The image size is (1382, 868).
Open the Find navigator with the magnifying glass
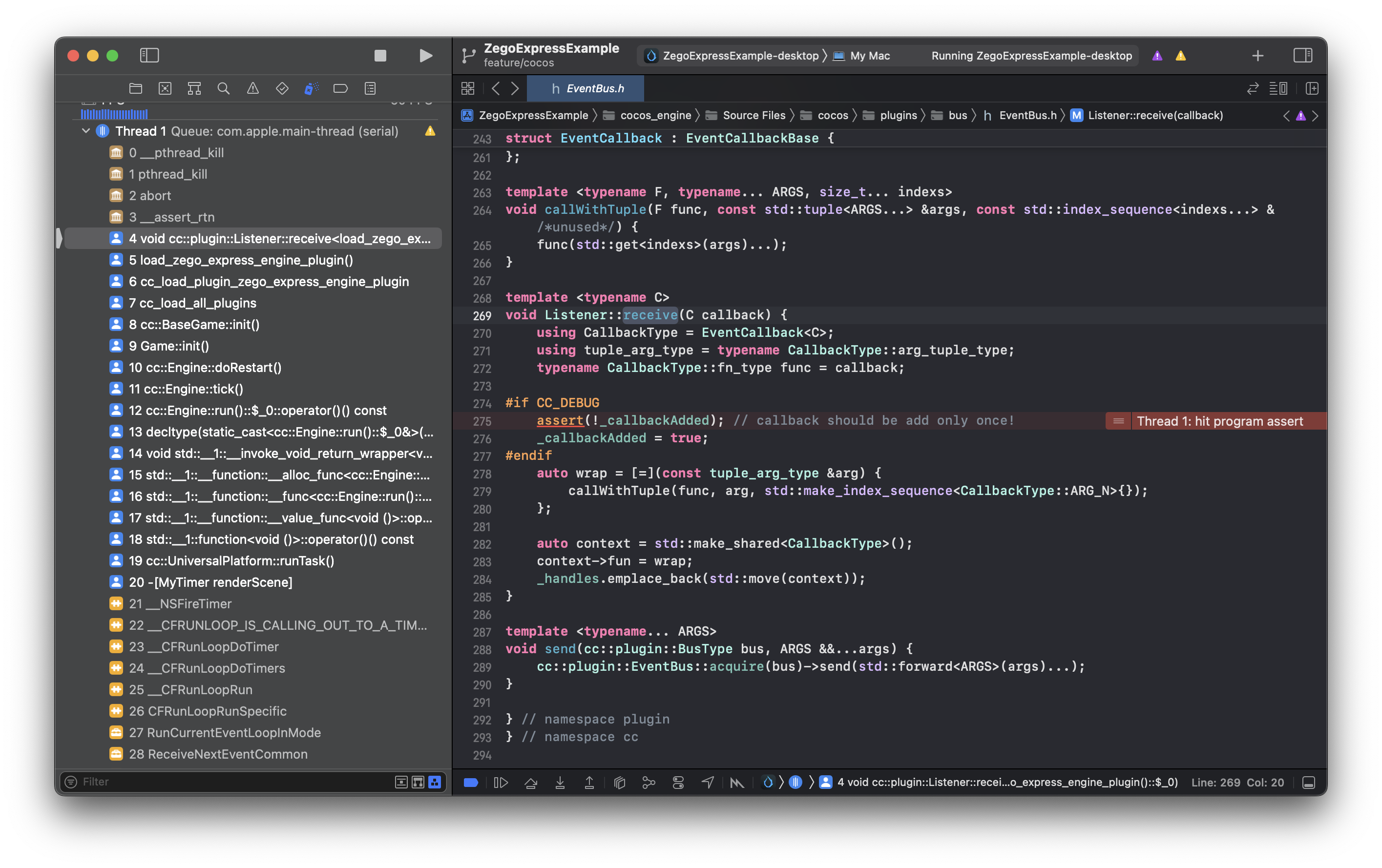coord(224,88)
